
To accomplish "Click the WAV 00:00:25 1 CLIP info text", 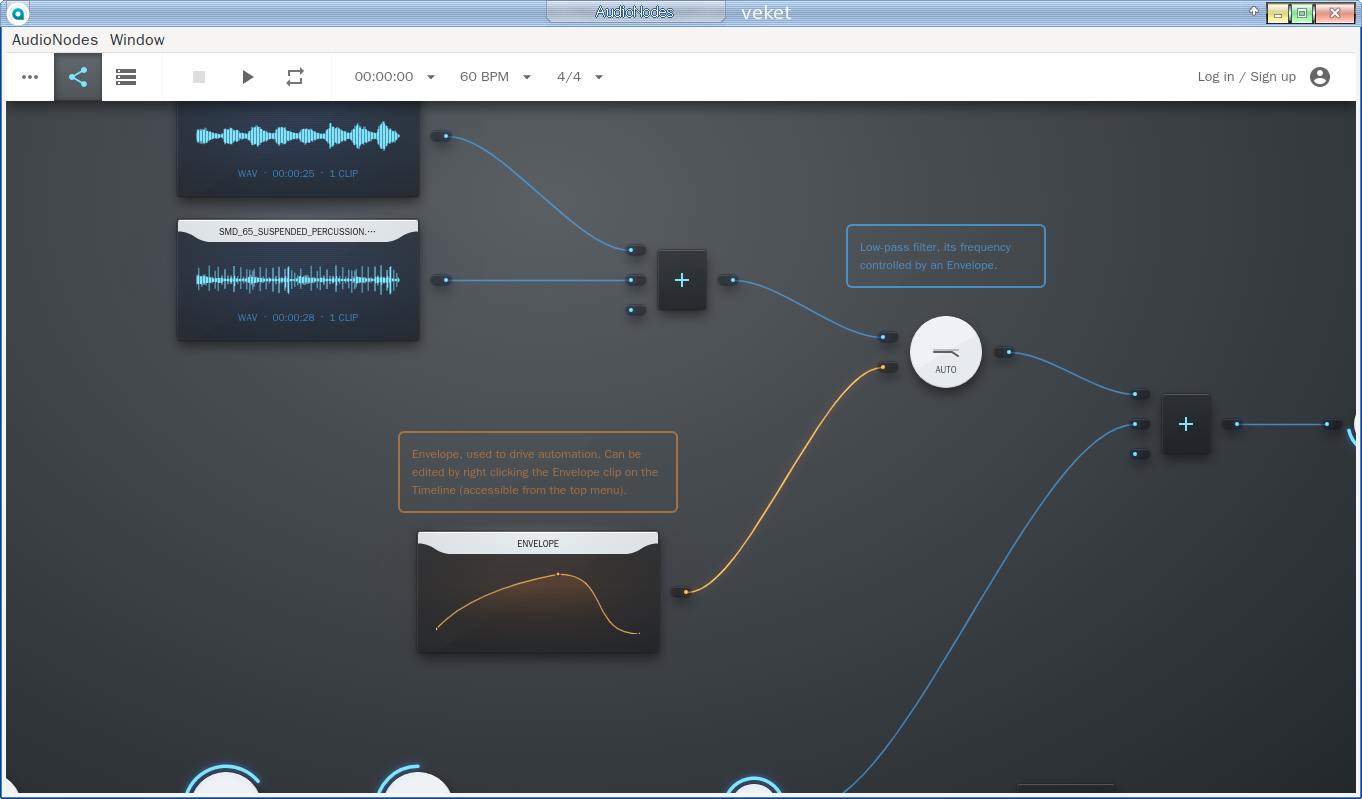I will tap(298, 174).
